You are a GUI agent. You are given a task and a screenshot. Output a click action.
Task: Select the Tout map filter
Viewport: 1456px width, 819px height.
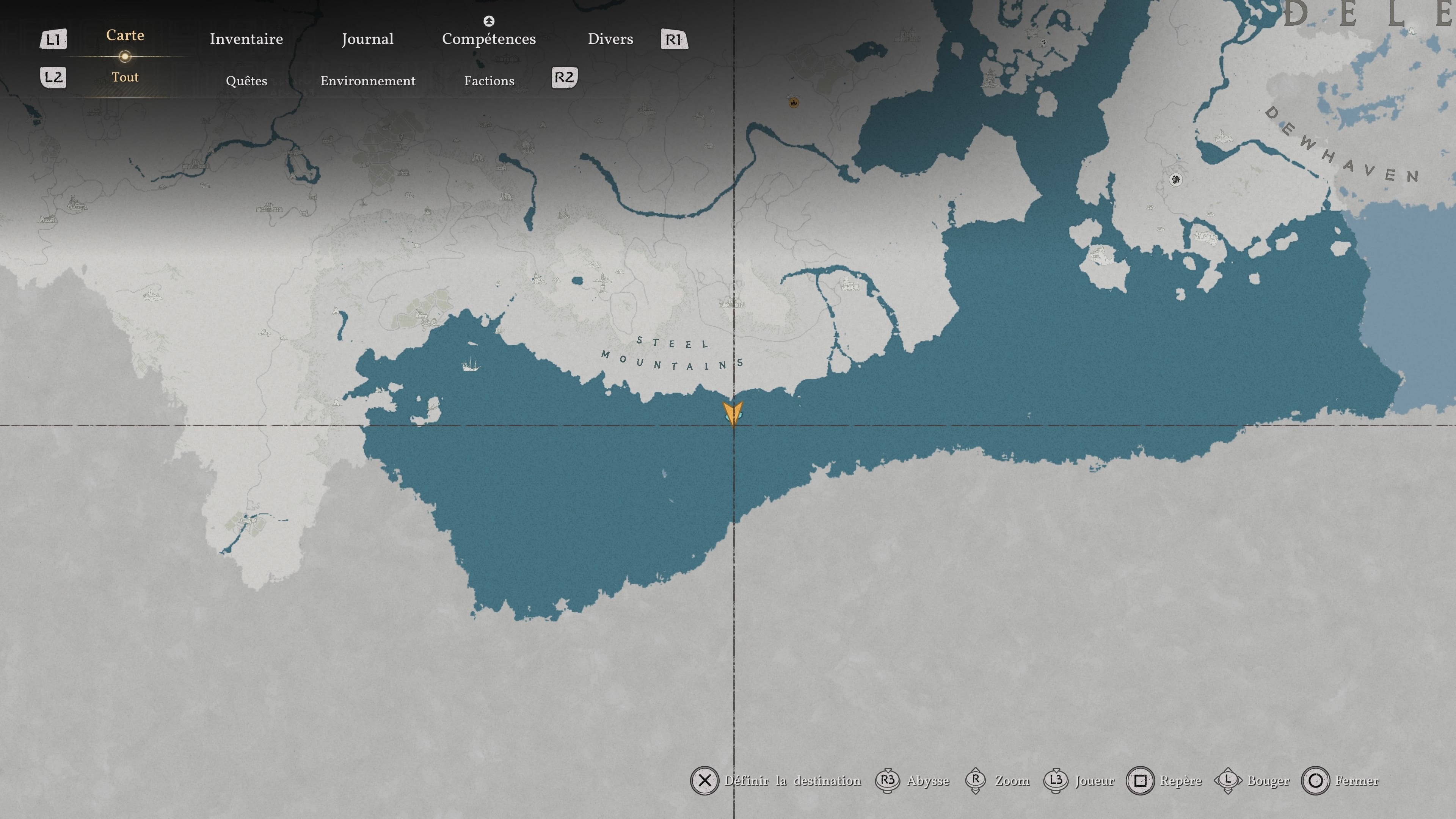point(125,77)
